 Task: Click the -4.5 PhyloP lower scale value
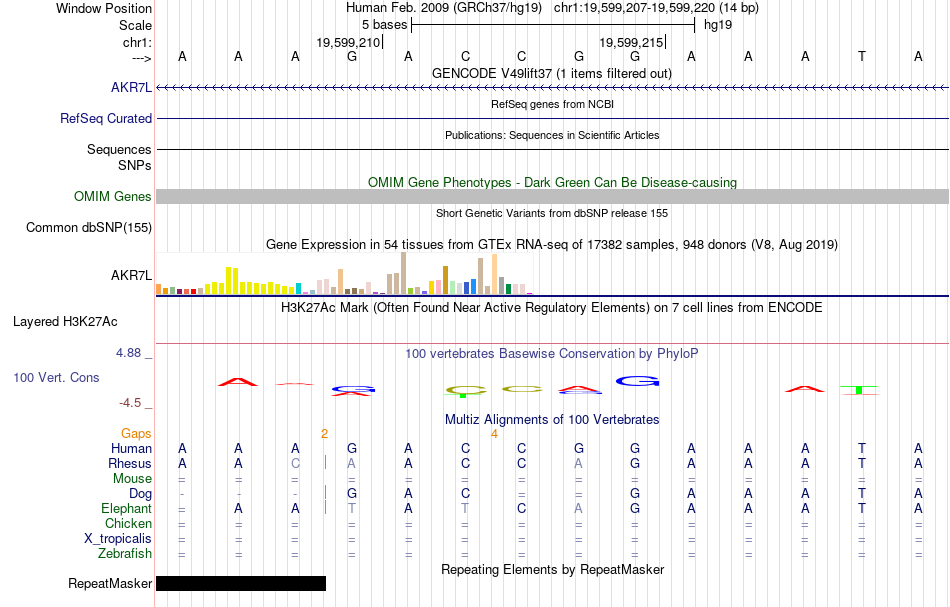click(130, 403)
